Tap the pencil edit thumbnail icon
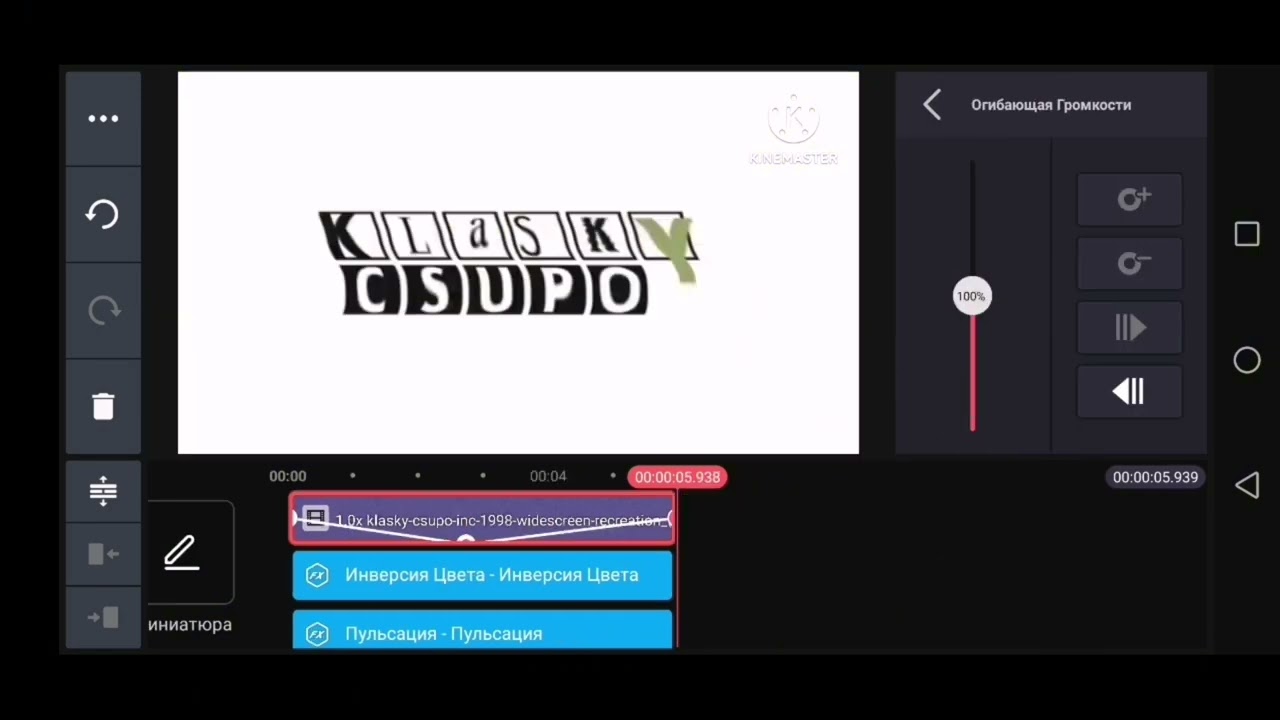The width and height of the screenshot is (1280, 720). pyautogui.click(x=181, y=552)
